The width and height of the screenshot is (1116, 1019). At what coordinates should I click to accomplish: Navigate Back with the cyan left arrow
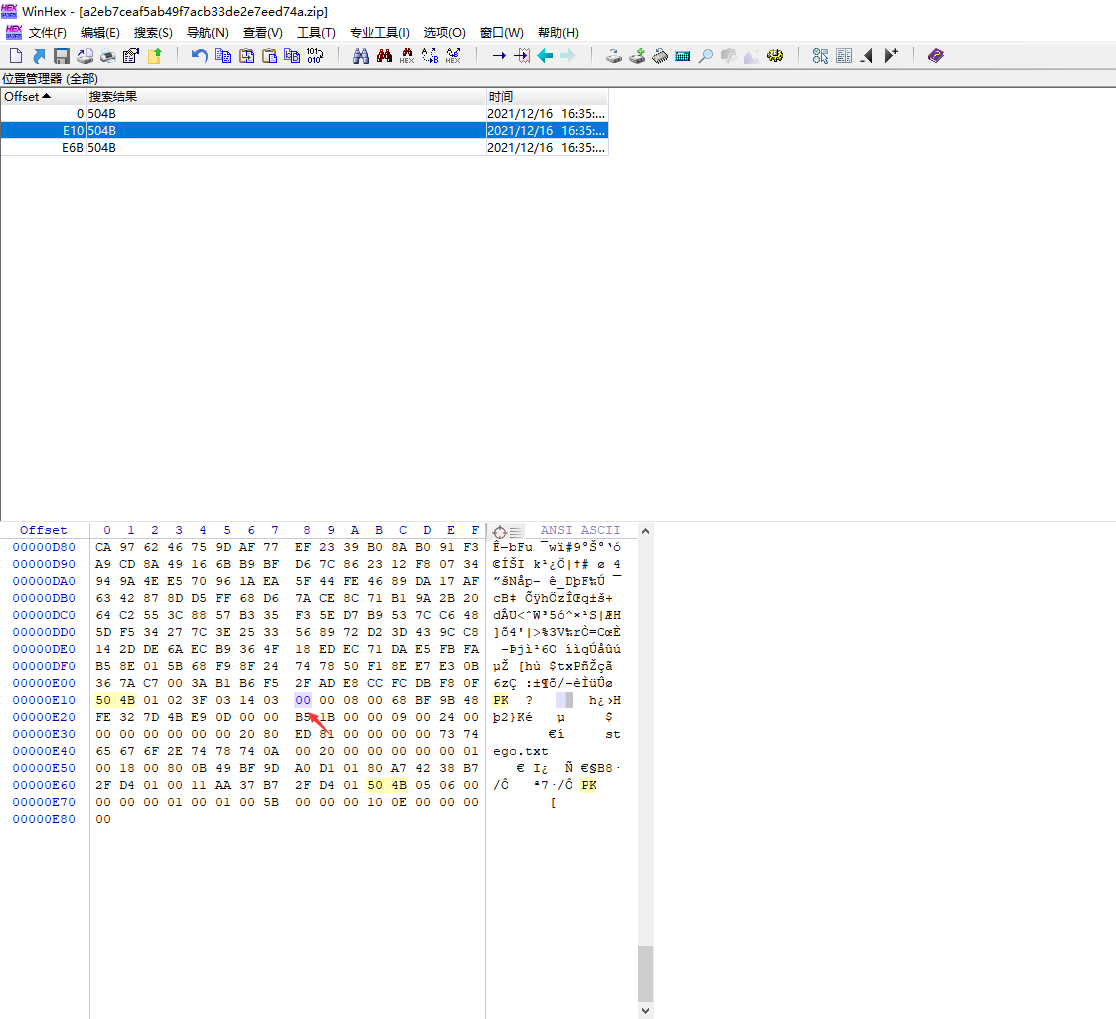[545, 56]
